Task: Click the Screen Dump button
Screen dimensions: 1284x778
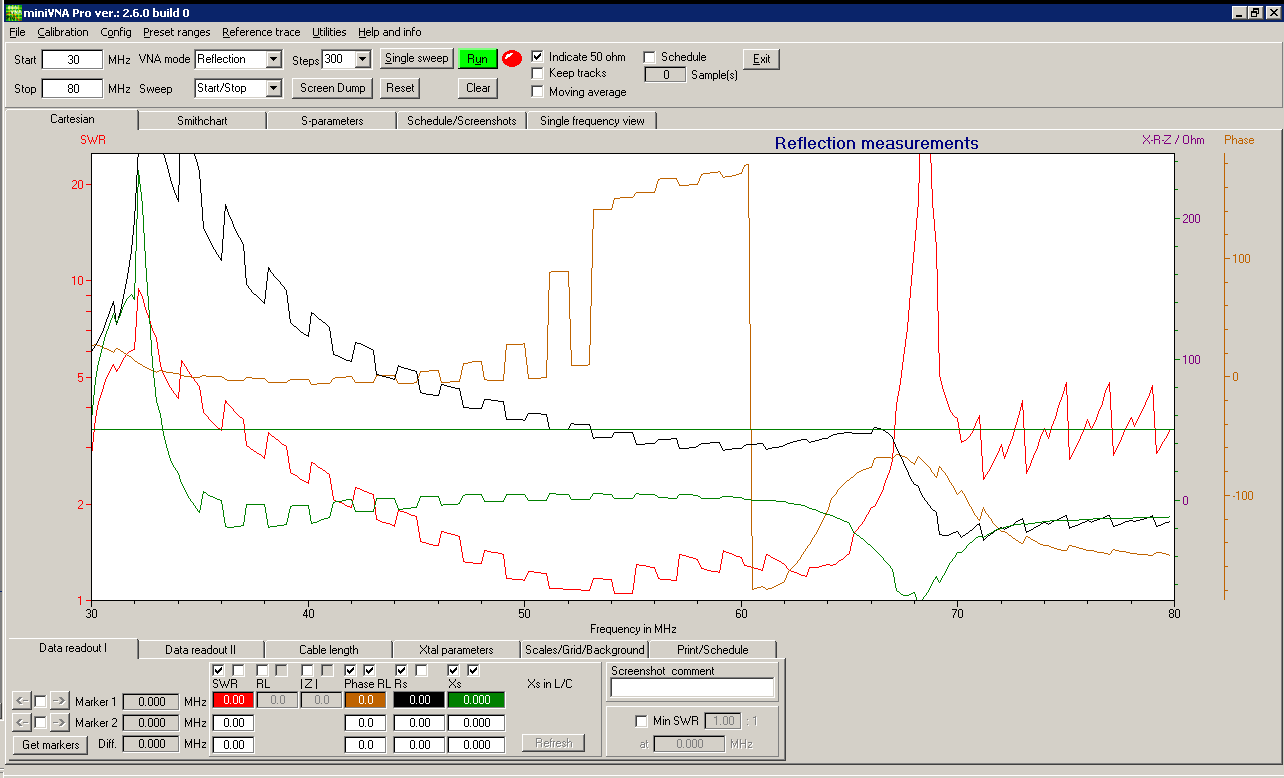Action: tap(334, 88)
